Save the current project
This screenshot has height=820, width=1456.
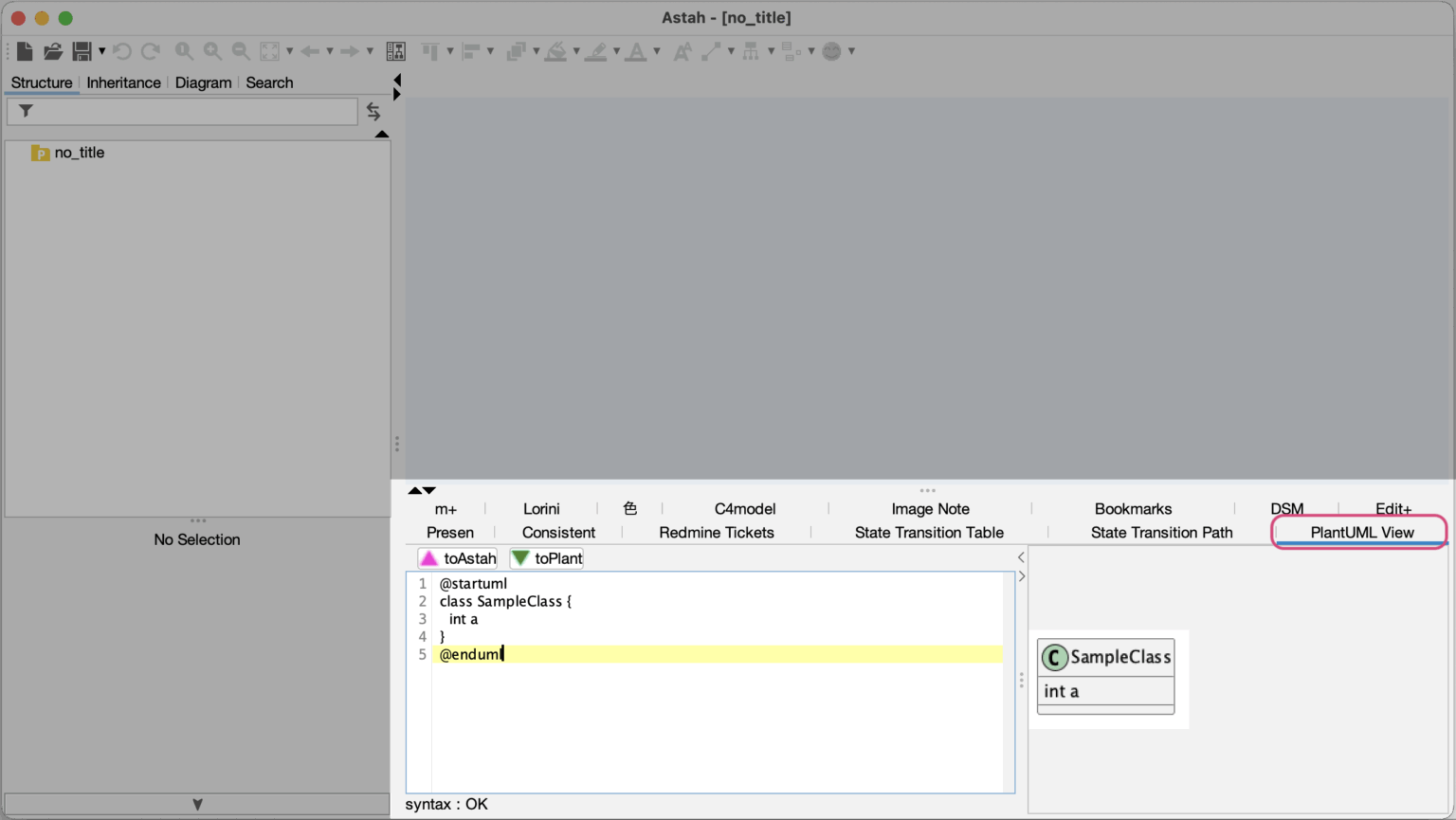[x=83, y=51]
